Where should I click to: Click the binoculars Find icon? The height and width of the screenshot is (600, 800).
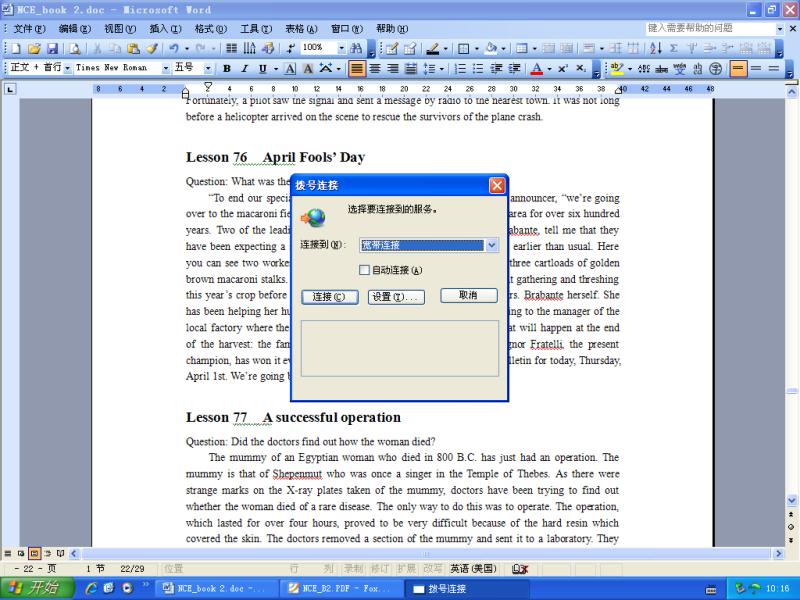(356, 48)
